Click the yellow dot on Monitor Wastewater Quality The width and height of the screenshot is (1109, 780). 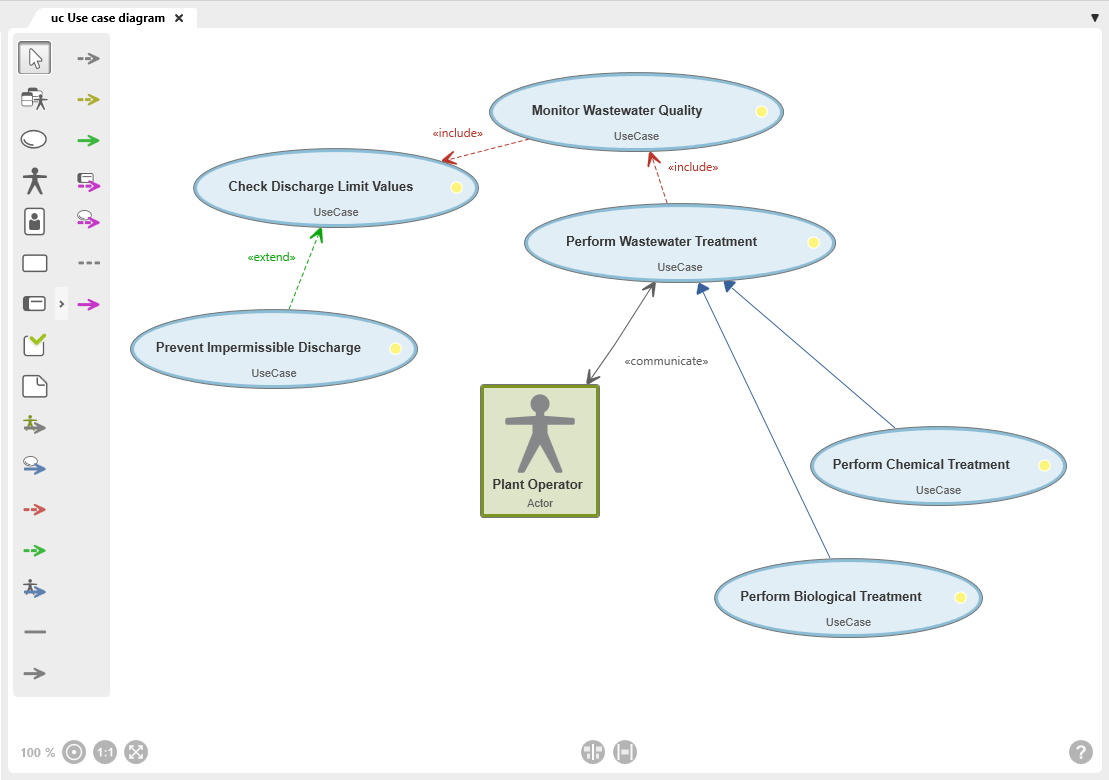tap(761, 111)
